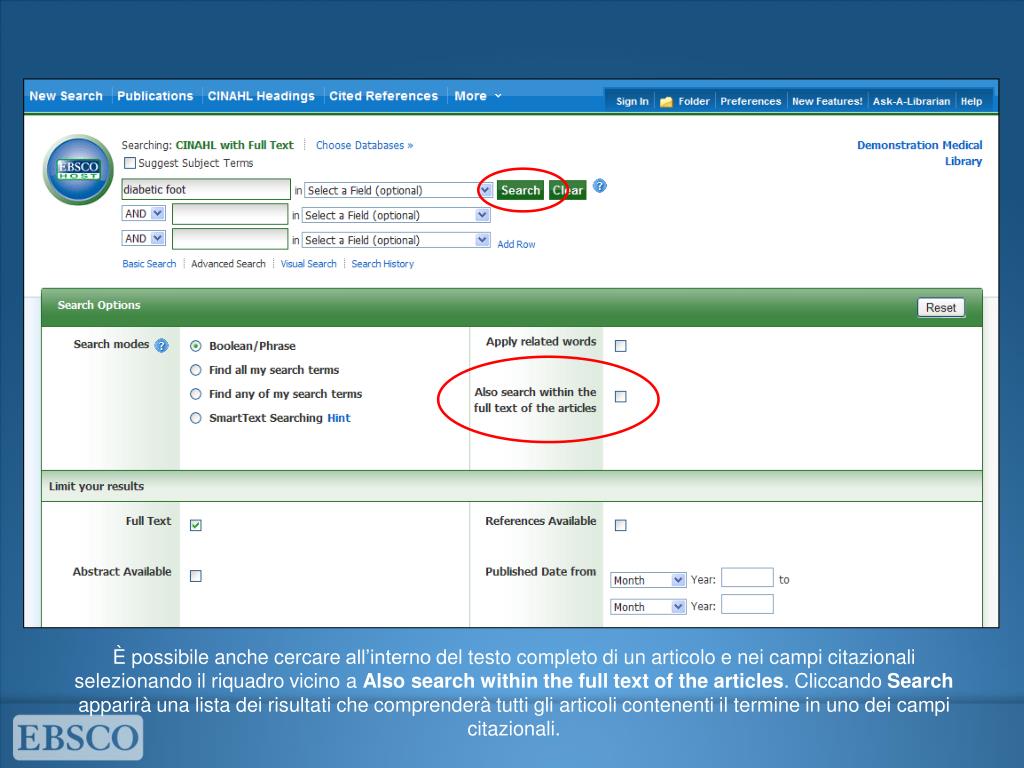The height and width of the screenshot is (768, 1024).
Task: Click the EBSCOhost round logo
Action: pos(78,170)
